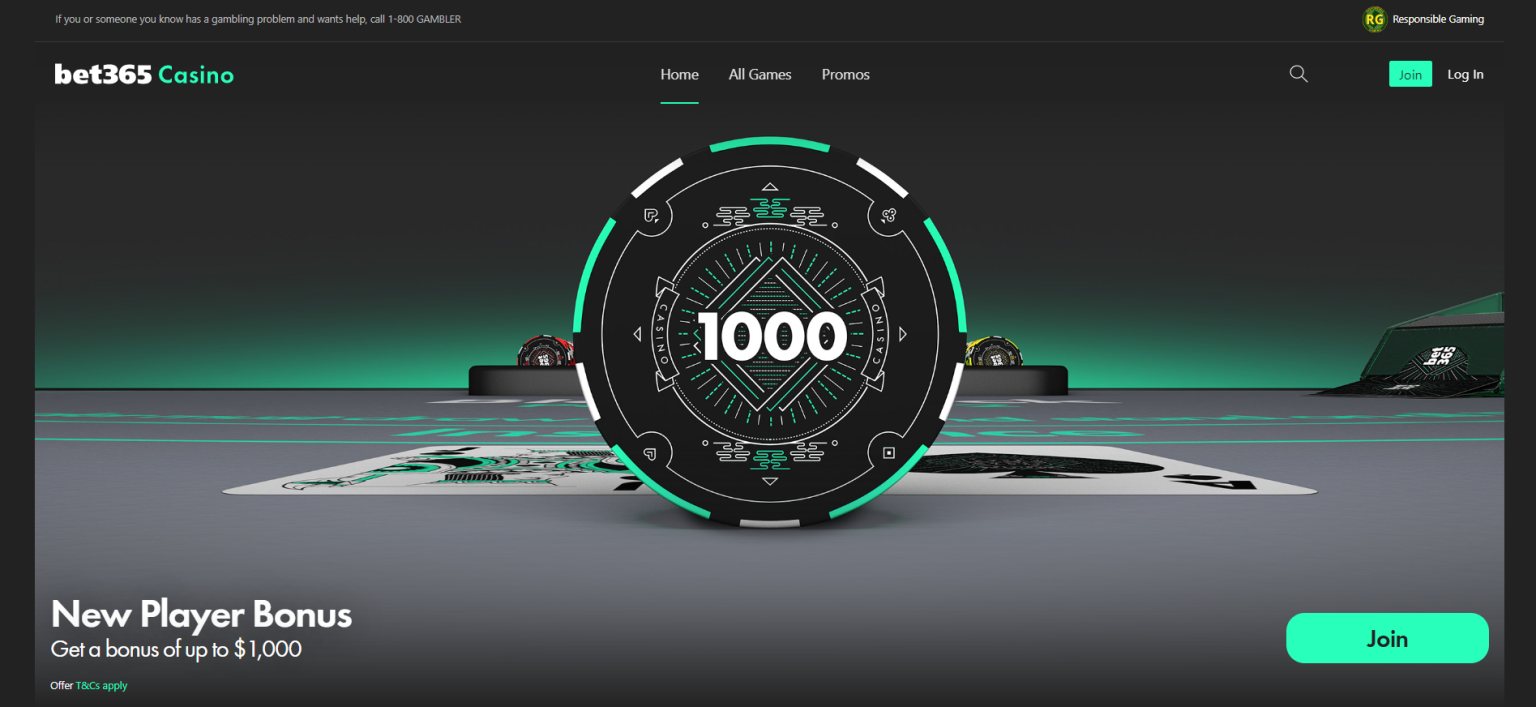Click the club symbol on the 1000 chip

click(887, 214)
